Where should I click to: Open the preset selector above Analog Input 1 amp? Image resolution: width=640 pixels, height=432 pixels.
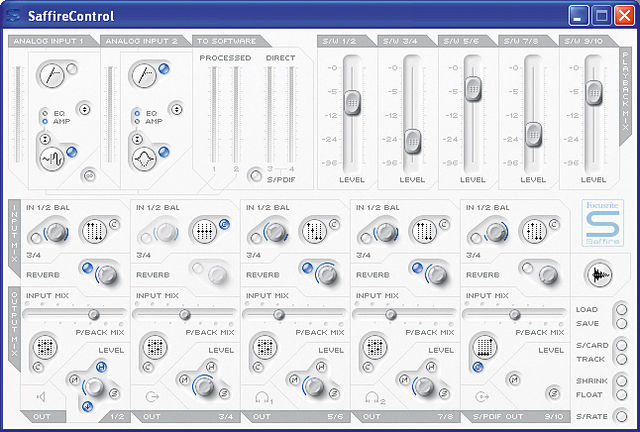[45, 139]
